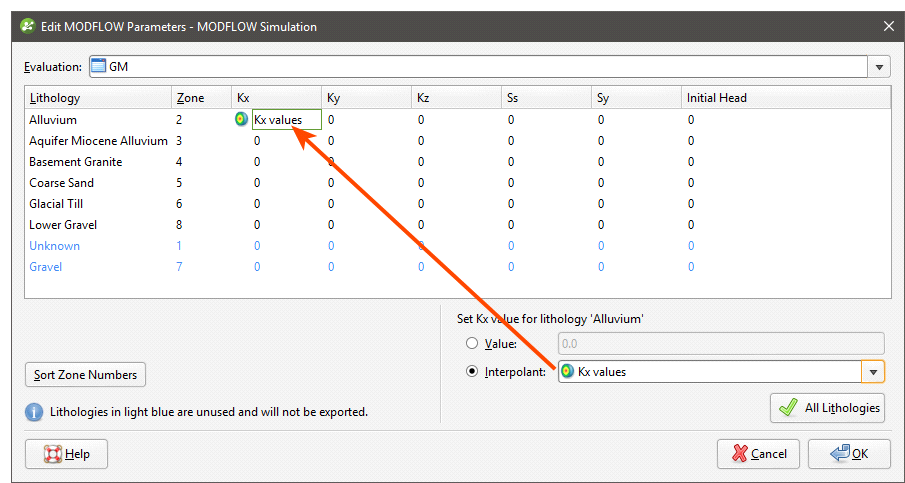This screenshot has height=483, width=905.
Task: Select the Alluvium lithology row
Action: [x=458, y=120]
